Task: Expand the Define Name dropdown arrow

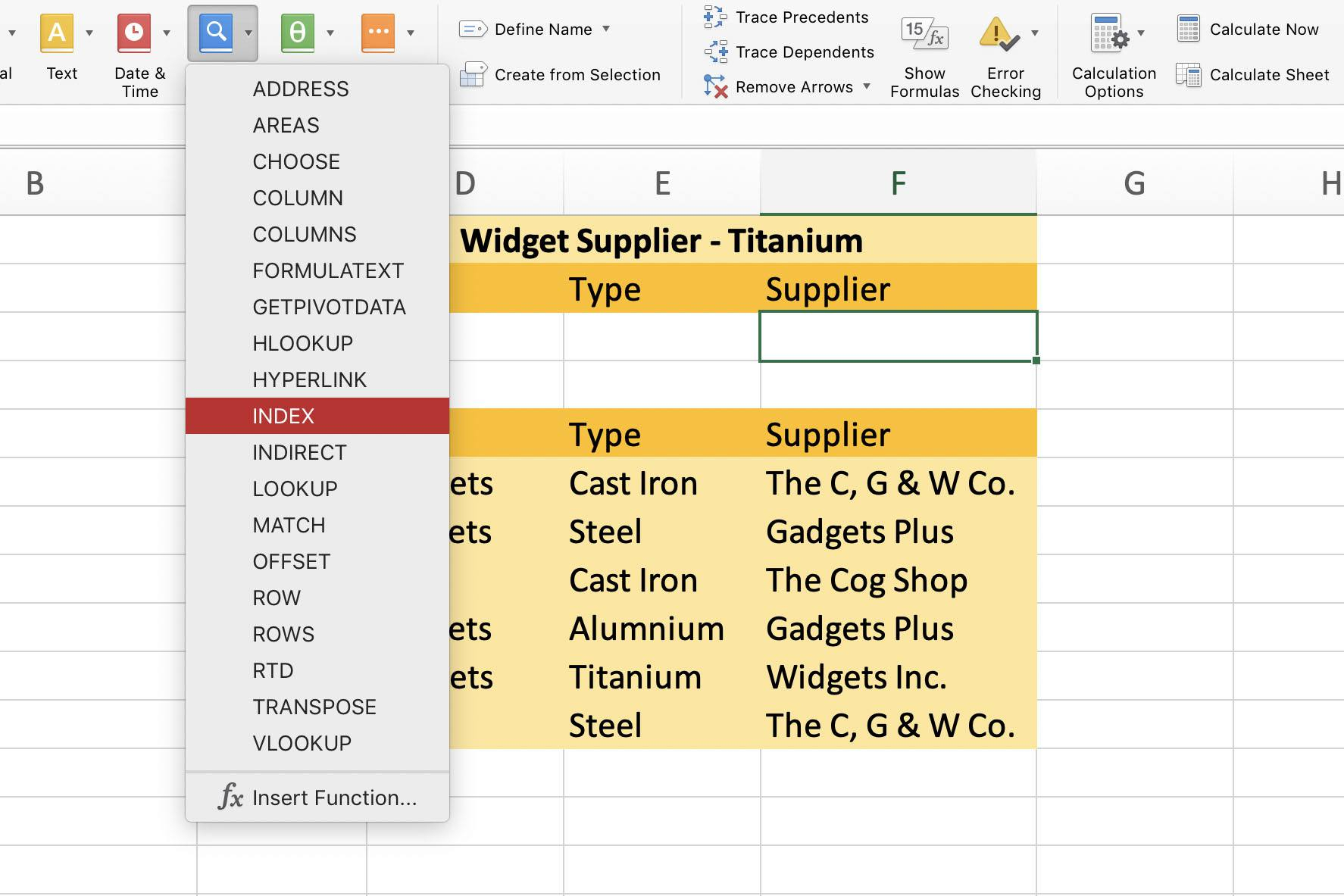Action: (x=606, y=29)
